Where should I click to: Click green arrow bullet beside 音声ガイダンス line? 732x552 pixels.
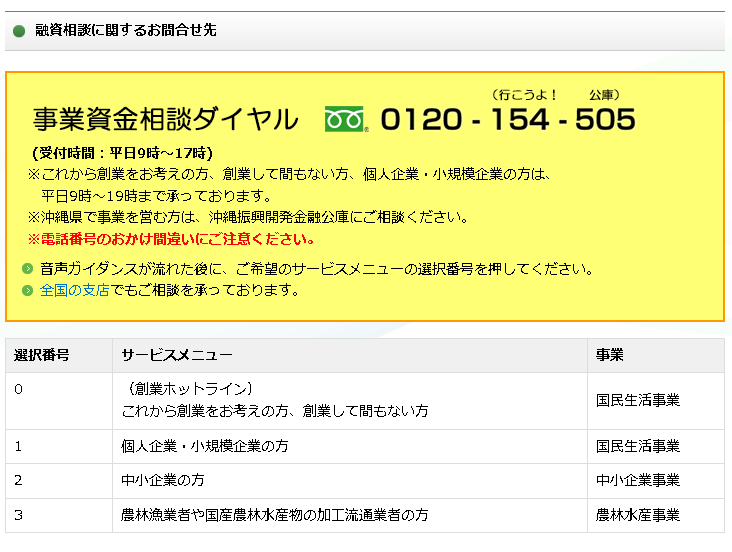[28, 270]
